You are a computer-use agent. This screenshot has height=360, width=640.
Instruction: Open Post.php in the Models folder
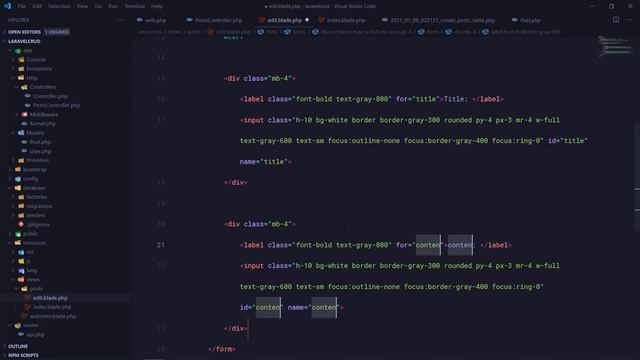(40, 142)
